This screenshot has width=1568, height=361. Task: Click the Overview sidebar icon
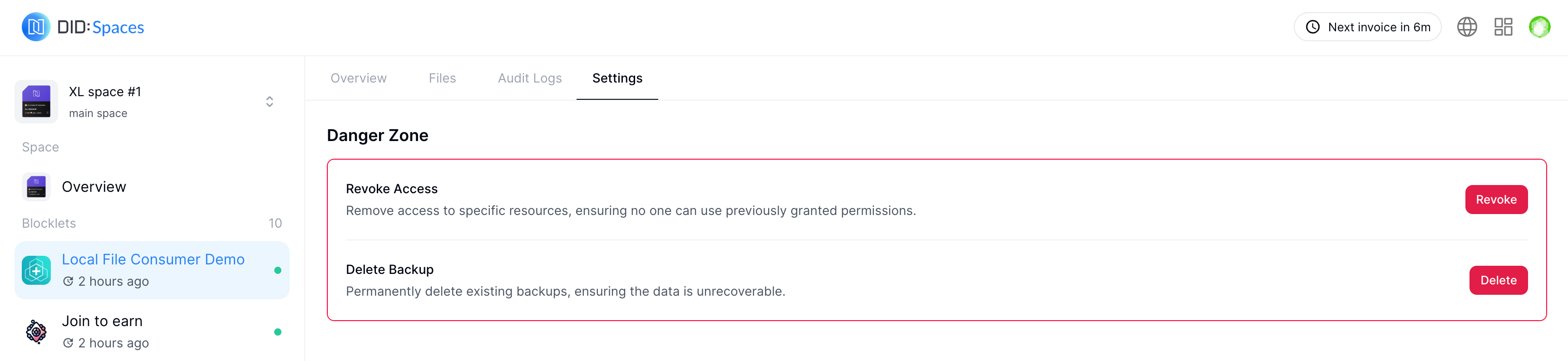36,186
